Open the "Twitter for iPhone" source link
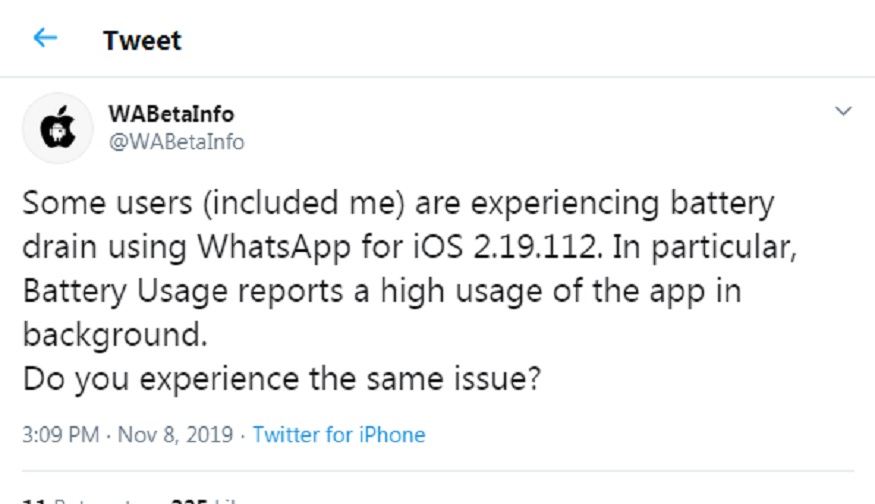This screenshot has width=875, height=504. pyautogui.click(x=339, y=435)
